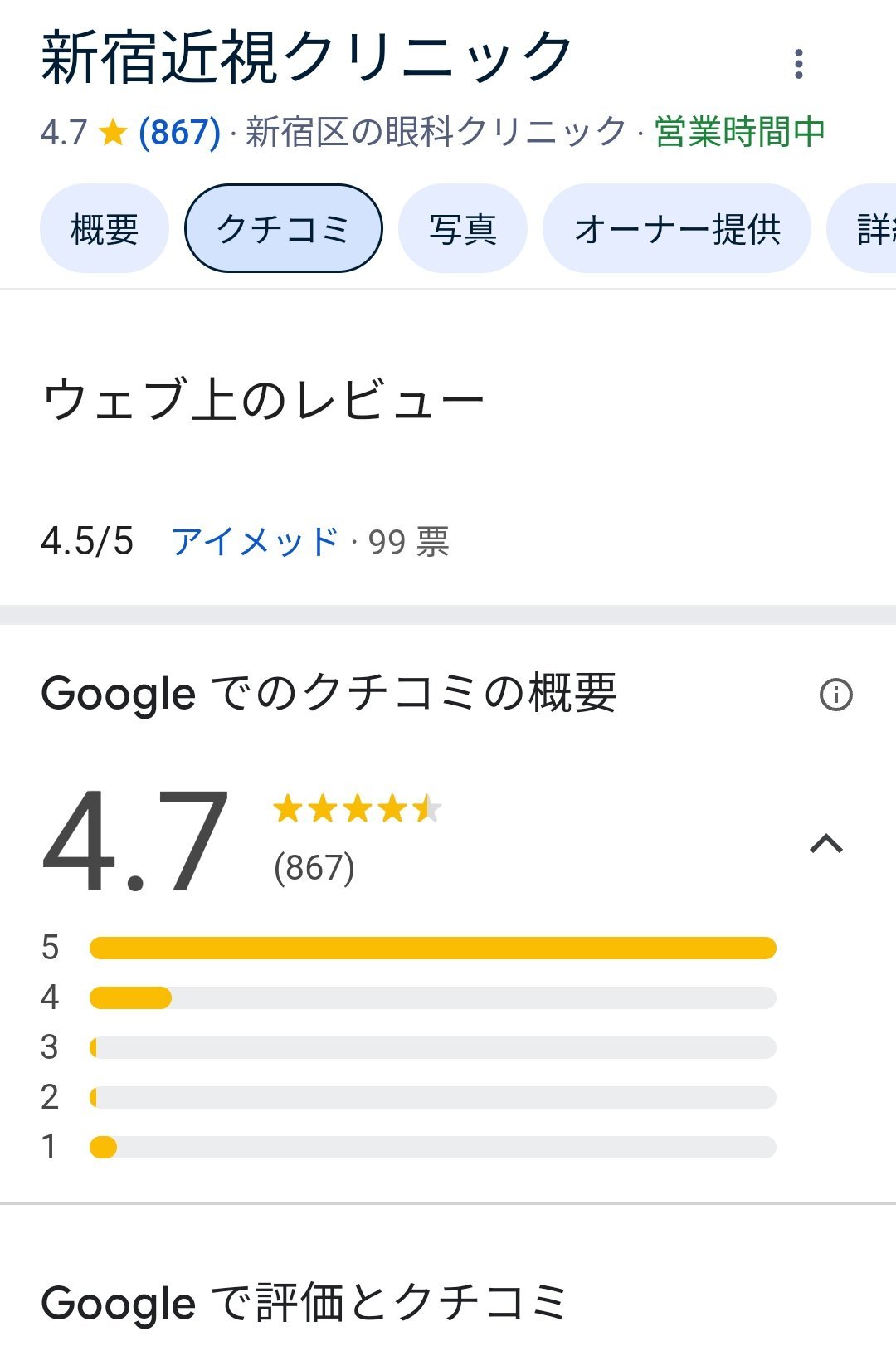
Task: Tap the info icon beside Google review summary
Action: [x=835, y=695]
